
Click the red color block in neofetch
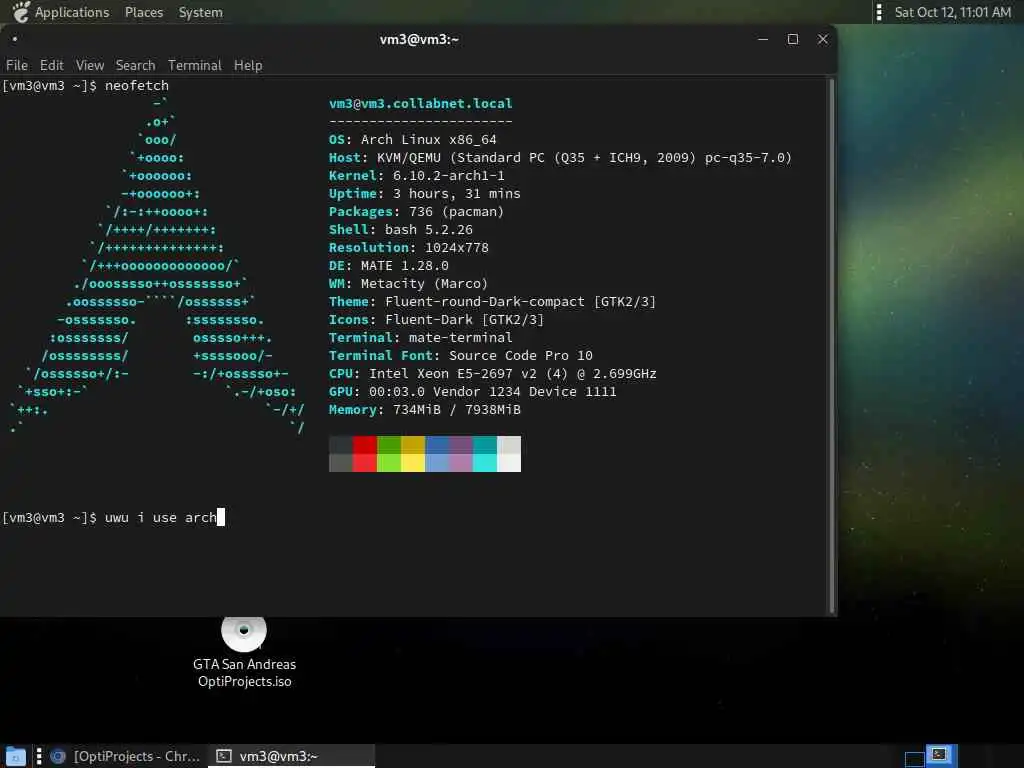(x=364, y=454)
